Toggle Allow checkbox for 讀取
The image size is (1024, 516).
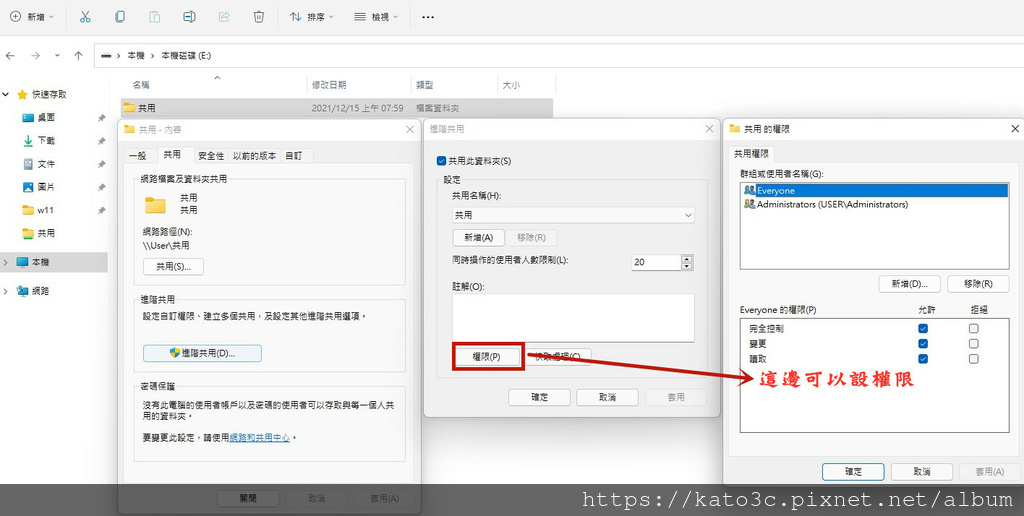click(x=923, y=359)
